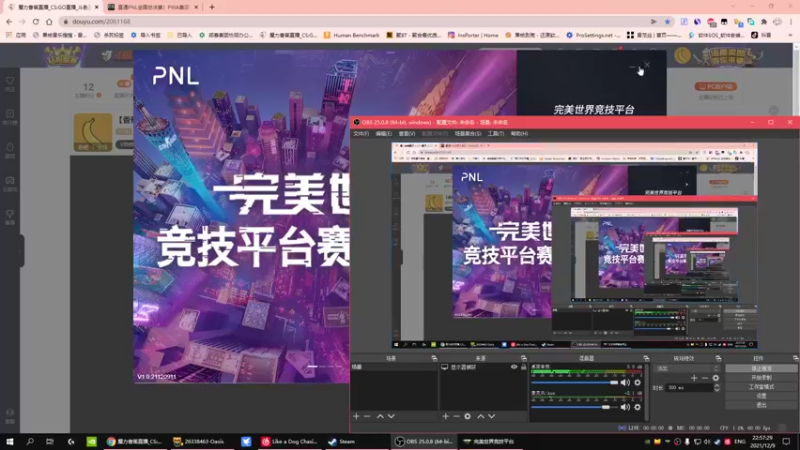The image size is (800, 450).
Task: Remove the scene transition with the minus icon
Action: tap(705, 378)
